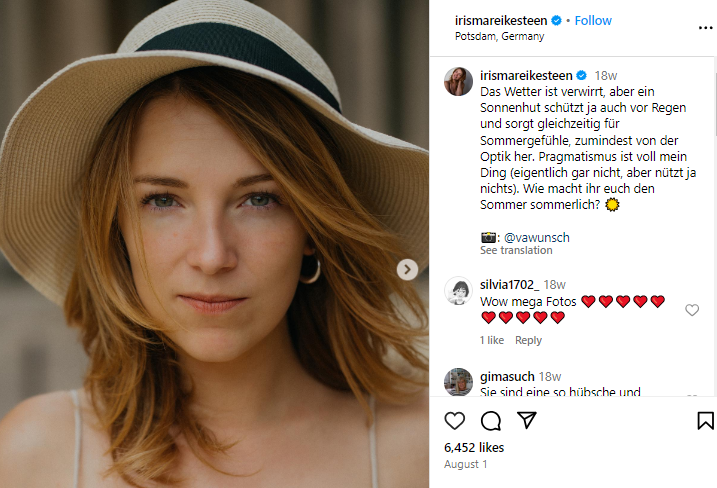717x488 pixels.
Task: Open gimasuch username link
Action: pos(507,376)
